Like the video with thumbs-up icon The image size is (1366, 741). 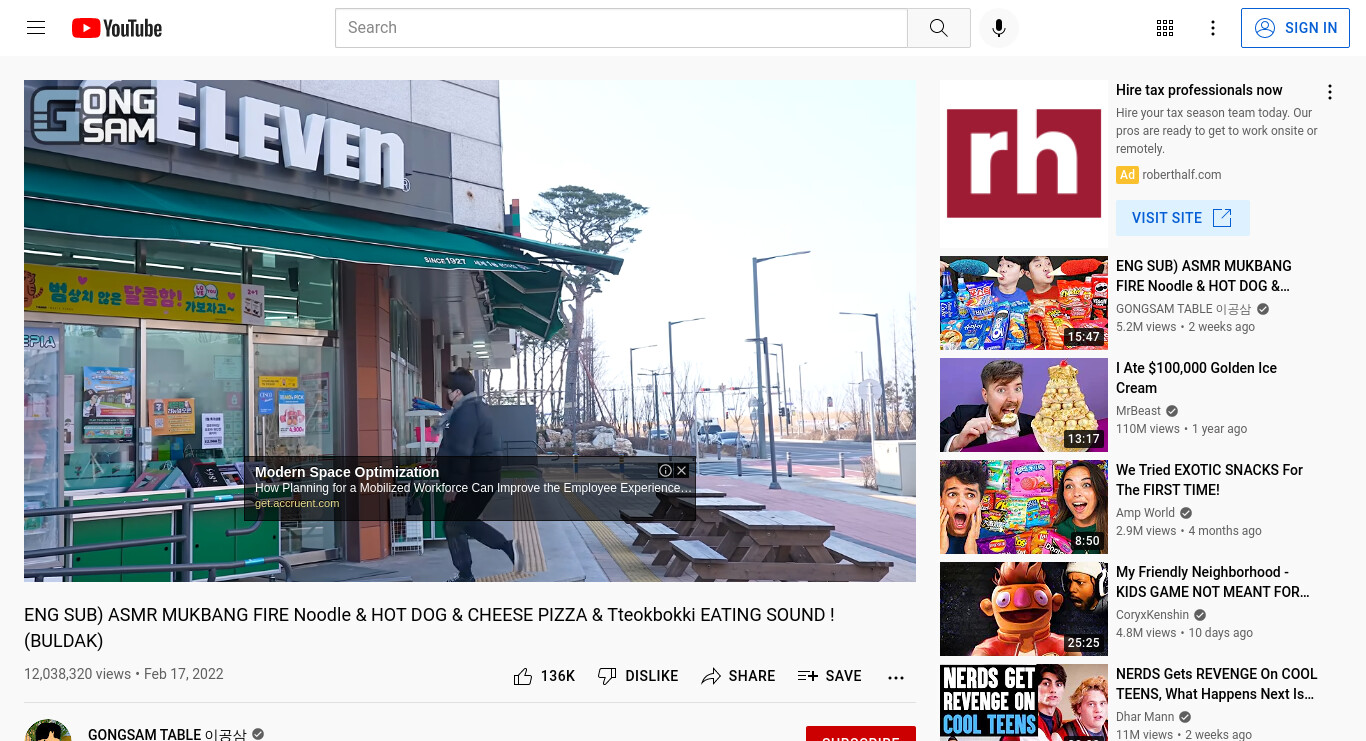coord(523,677)
